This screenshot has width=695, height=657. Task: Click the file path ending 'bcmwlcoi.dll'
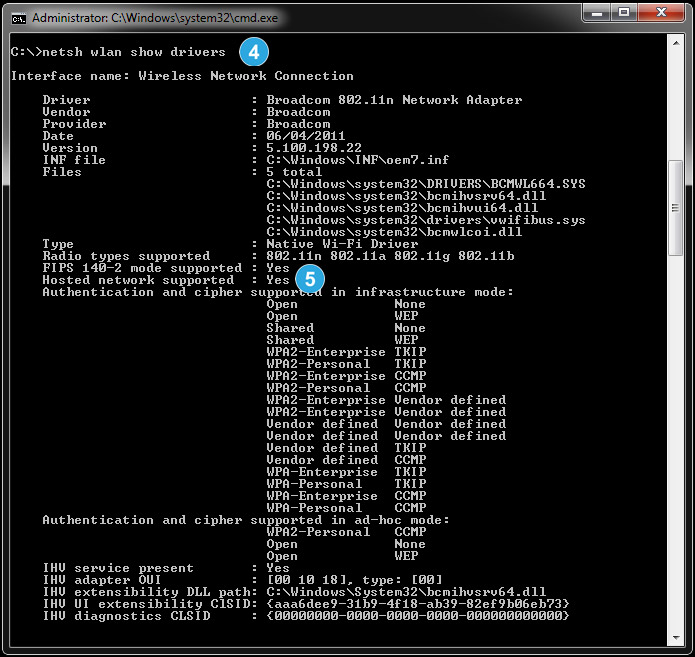pos(394,232)
